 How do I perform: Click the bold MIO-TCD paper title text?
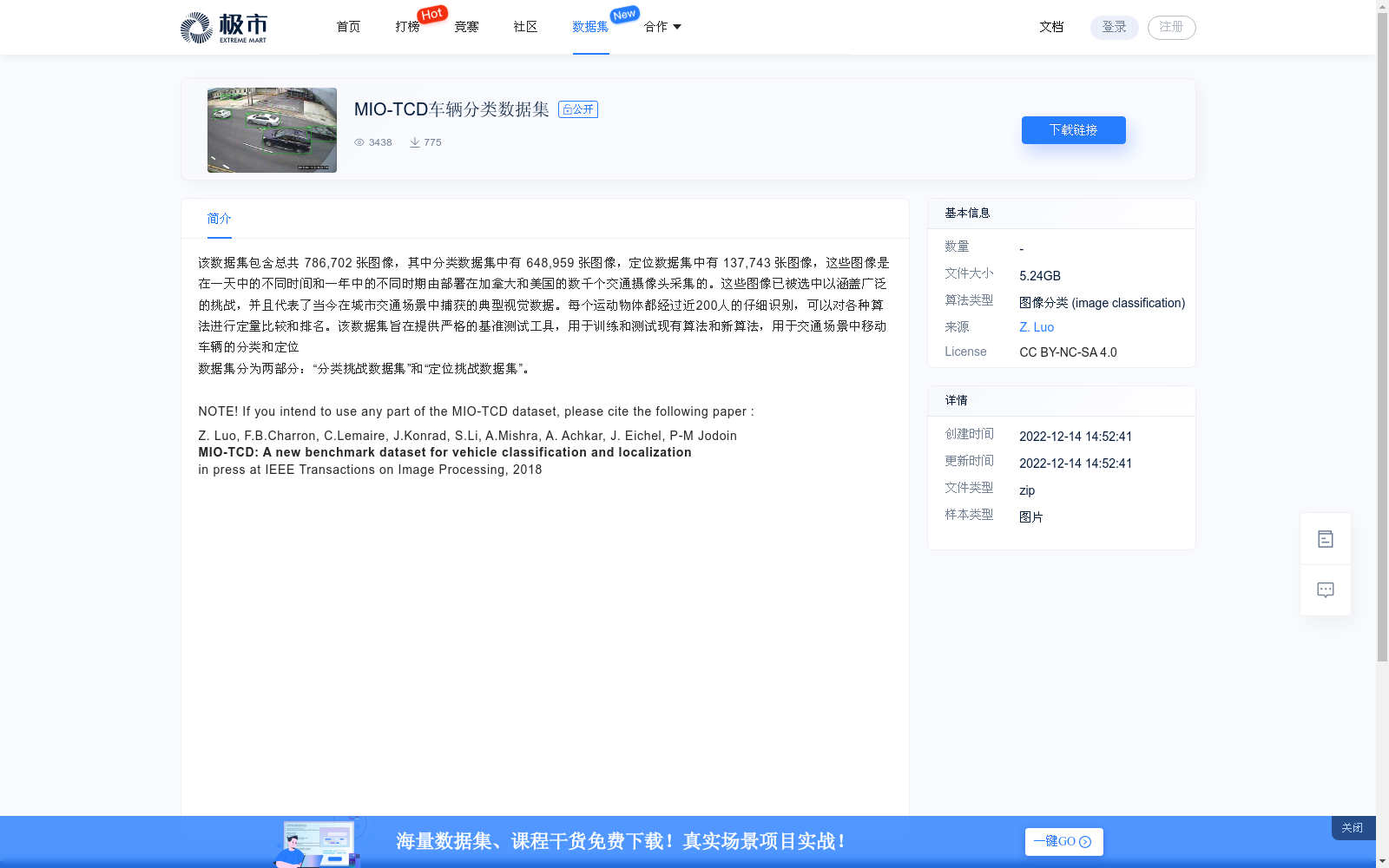pos(444,452)
